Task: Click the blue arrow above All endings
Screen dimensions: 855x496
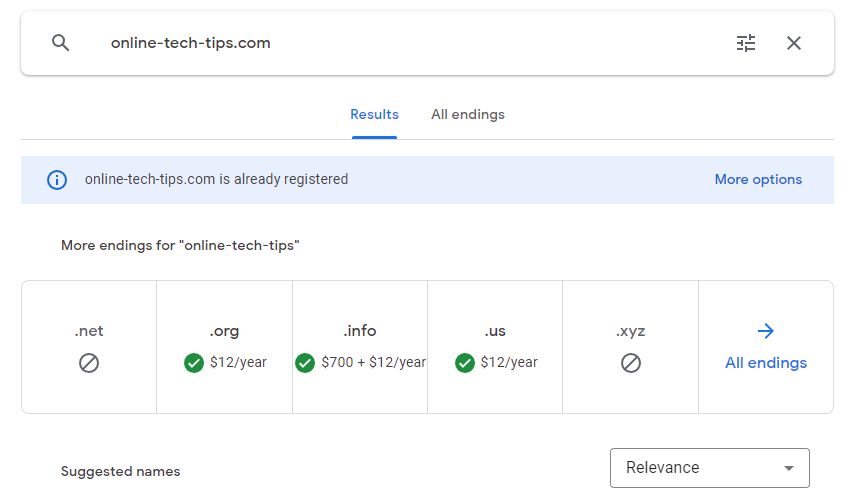Action: pyautogui.click(x=766, y=331)
